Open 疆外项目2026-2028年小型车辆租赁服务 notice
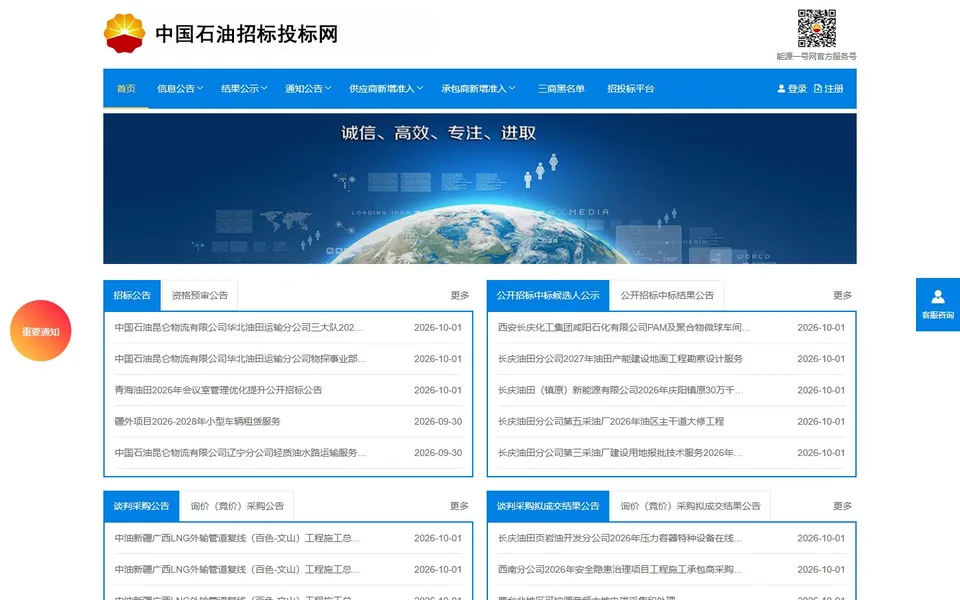Image resolution: width=960 pixels, height=600 pixels. (197, 421)
